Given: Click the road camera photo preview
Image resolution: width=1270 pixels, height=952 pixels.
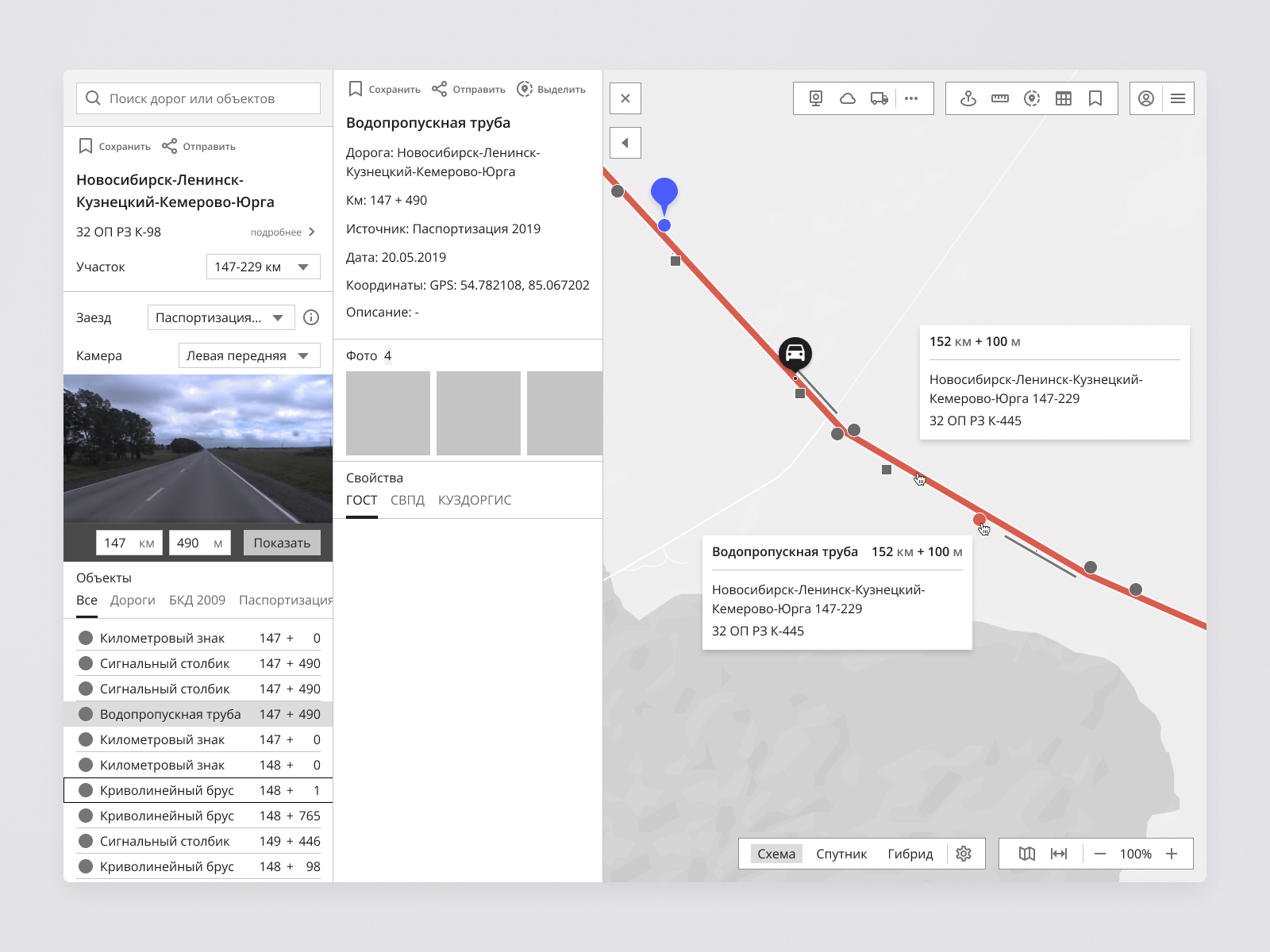Looking at the screenshot, I should 198,449.
